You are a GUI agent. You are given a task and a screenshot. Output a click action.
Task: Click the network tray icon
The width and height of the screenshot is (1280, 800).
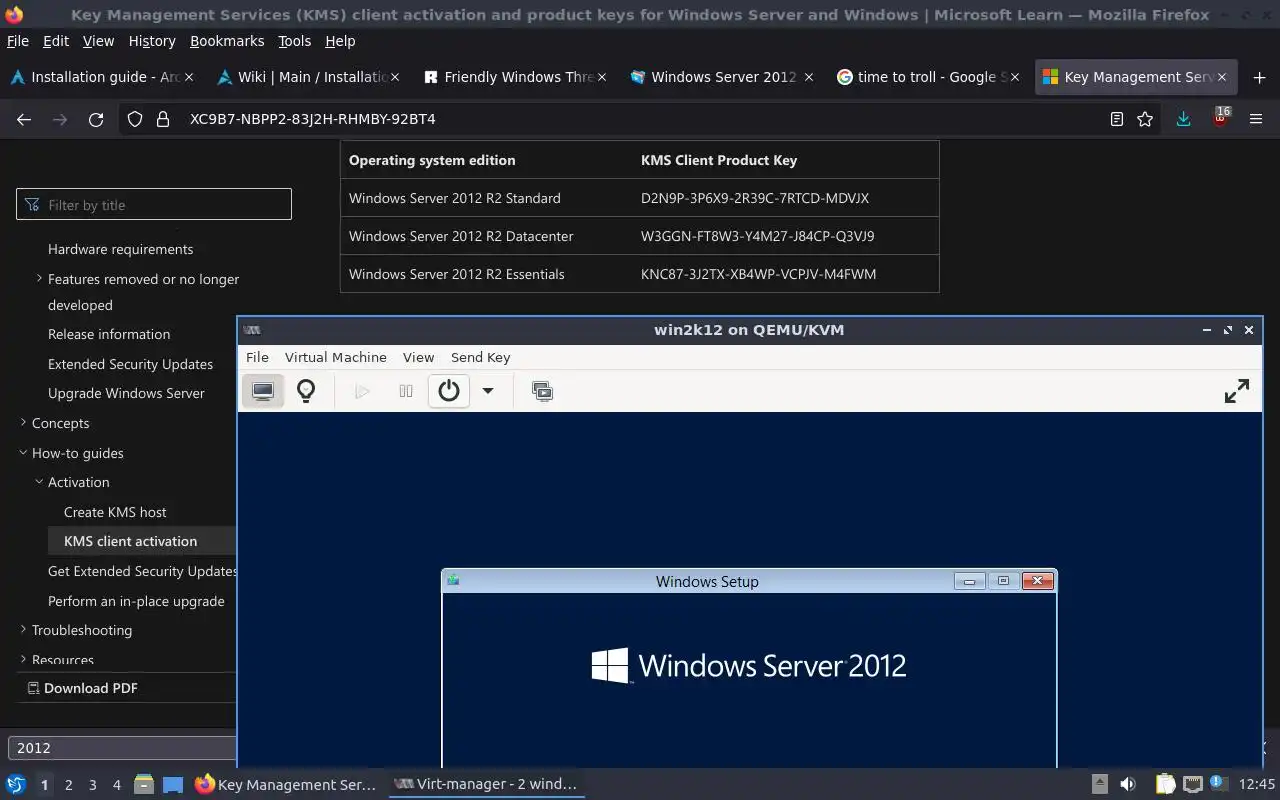pos(1192,784)
